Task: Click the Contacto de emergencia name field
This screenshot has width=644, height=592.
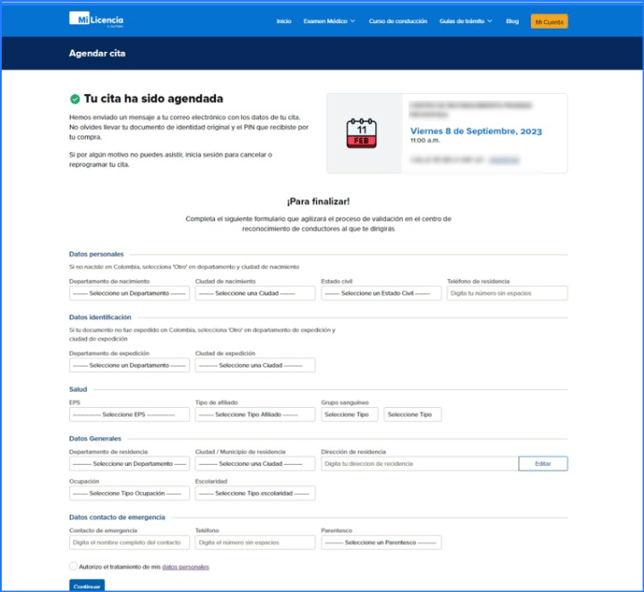Action: tap(129, 542)
